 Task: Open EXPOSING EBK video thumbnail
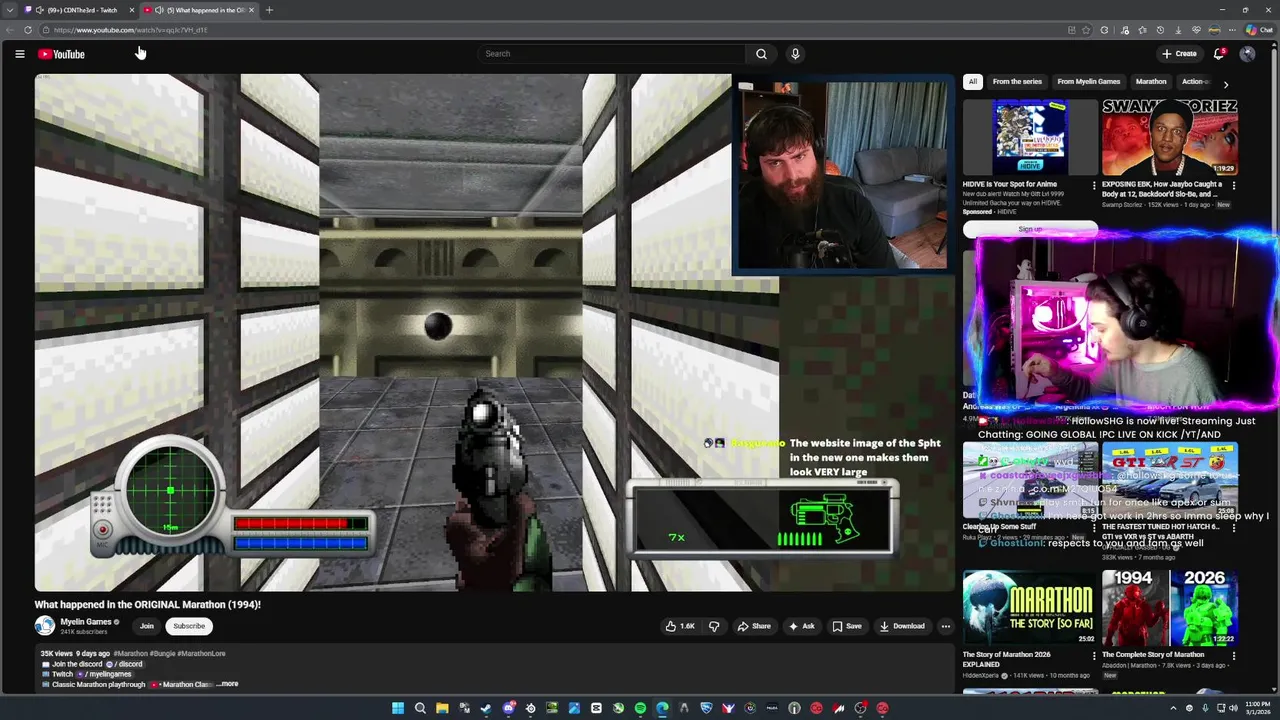point(1170,136)
